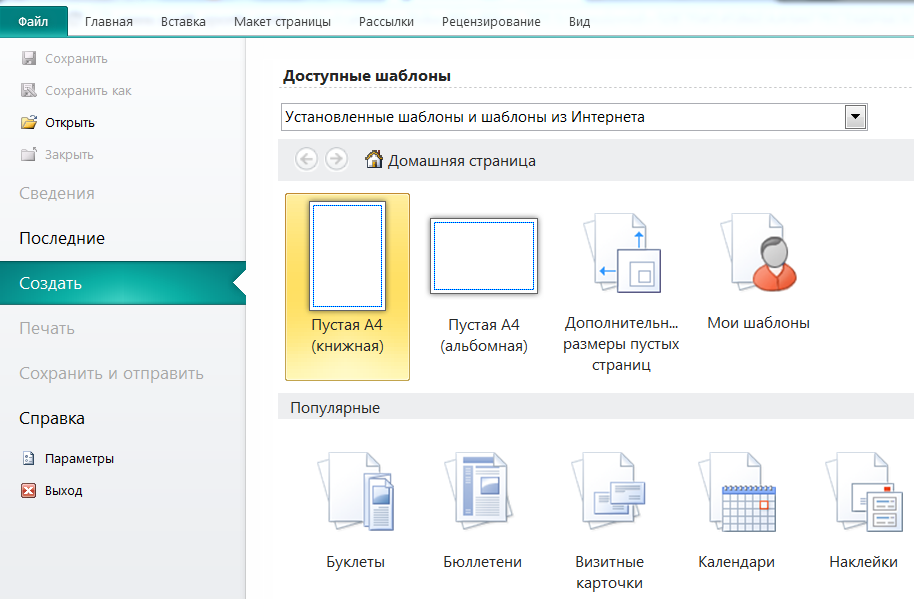914x599 pixels.
Task: Click the Календари label
Action: pyautogui.click(x=736, y=561)
